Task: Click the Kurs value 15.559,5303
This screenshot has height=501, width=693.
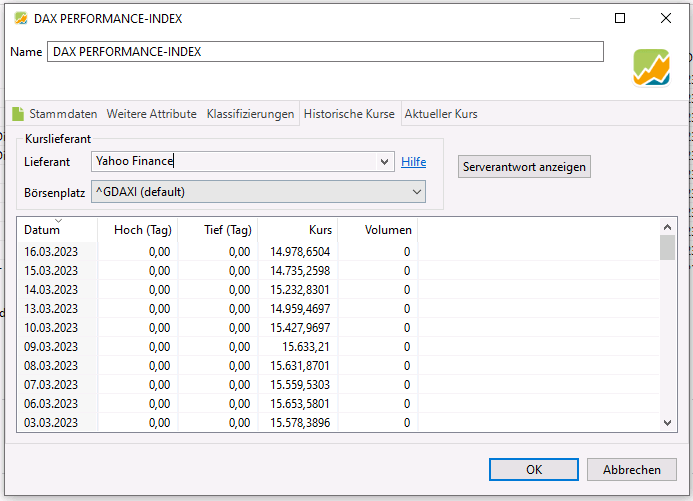Action: (x=300, y=385)
